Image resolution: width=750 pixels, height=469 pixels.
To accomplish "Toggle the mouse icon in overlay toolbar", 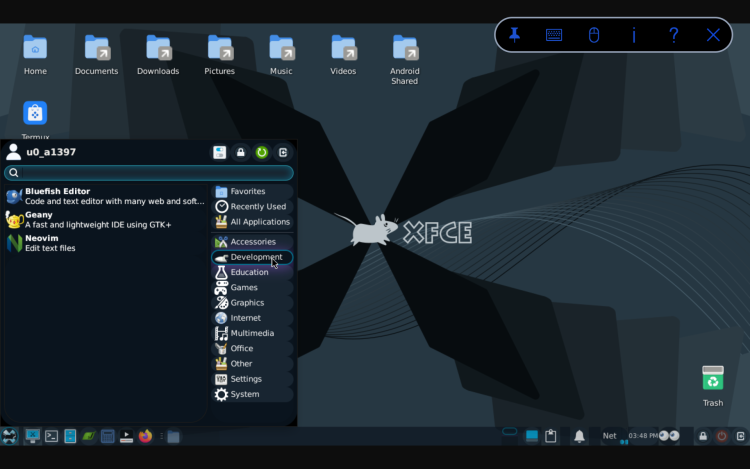I will [594, 35].
